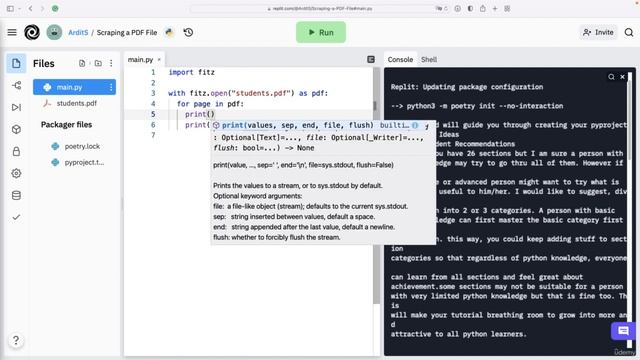Screen dimensions: 640x360
Task: Click the Scraping a PDF File project title
Action: [127, 32]
